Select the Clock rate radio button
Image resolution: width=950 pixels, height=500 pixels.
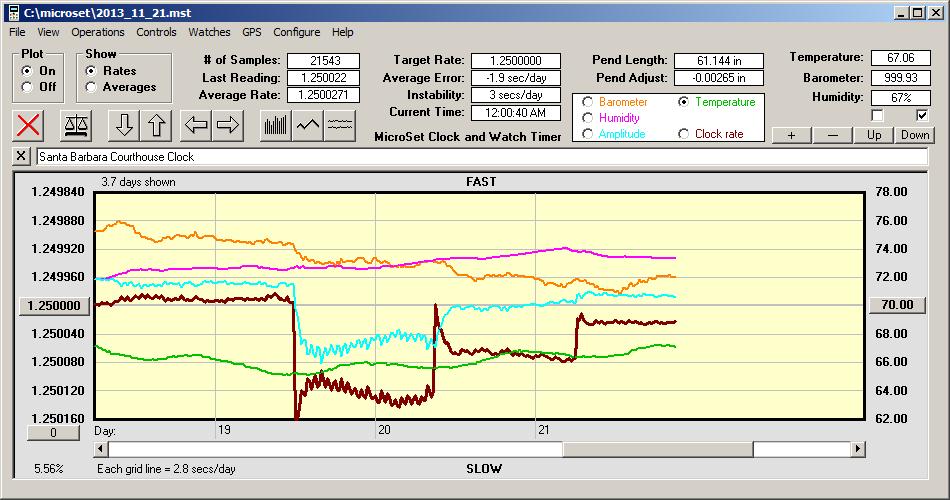coord(683,134)
